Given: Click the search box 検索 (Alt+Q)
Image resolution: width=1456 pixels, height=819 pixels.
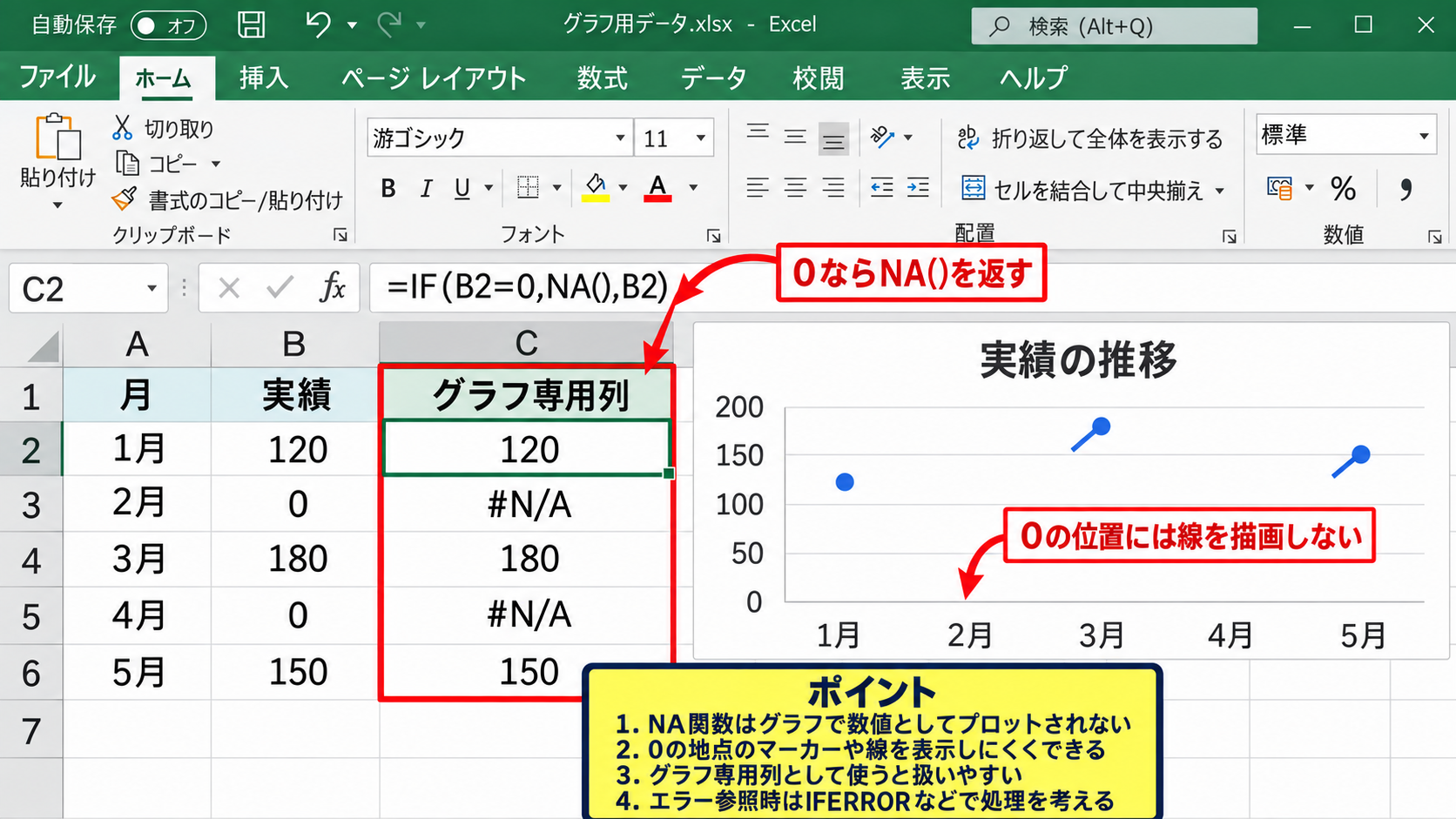Looking at the screenshot, I should 1114,26.
